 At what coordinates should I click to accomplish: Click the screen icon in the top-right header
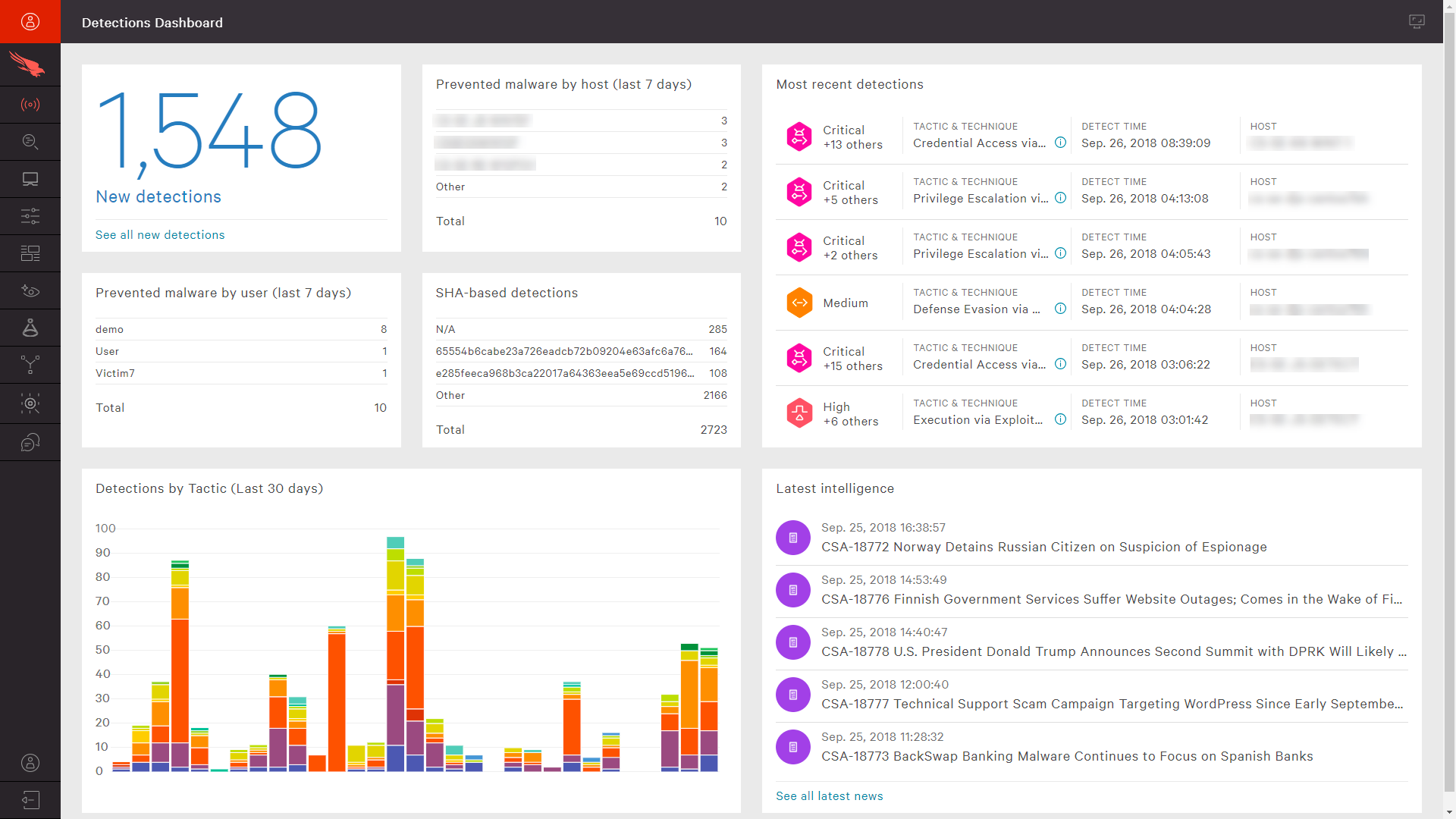point(1417,21)
